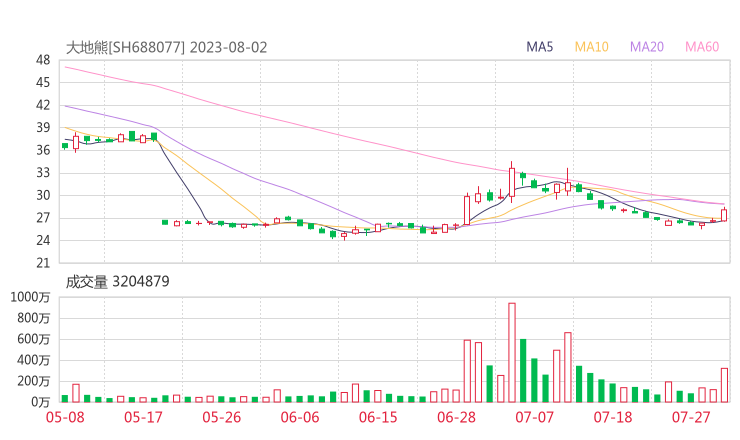Click the 200万 volume axis label
Viewport: 740px width, 440px height.
point(34,381)
